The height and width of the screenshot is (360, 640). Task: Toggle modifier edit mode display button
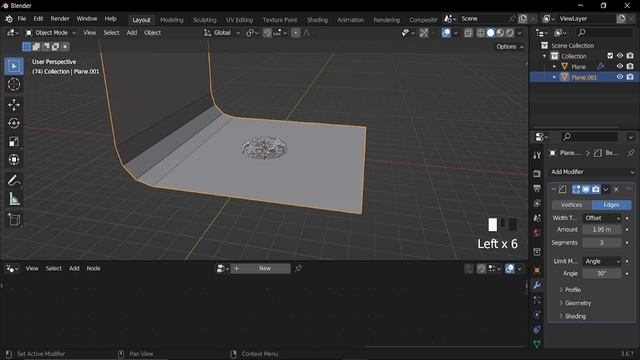pos(576,189)
